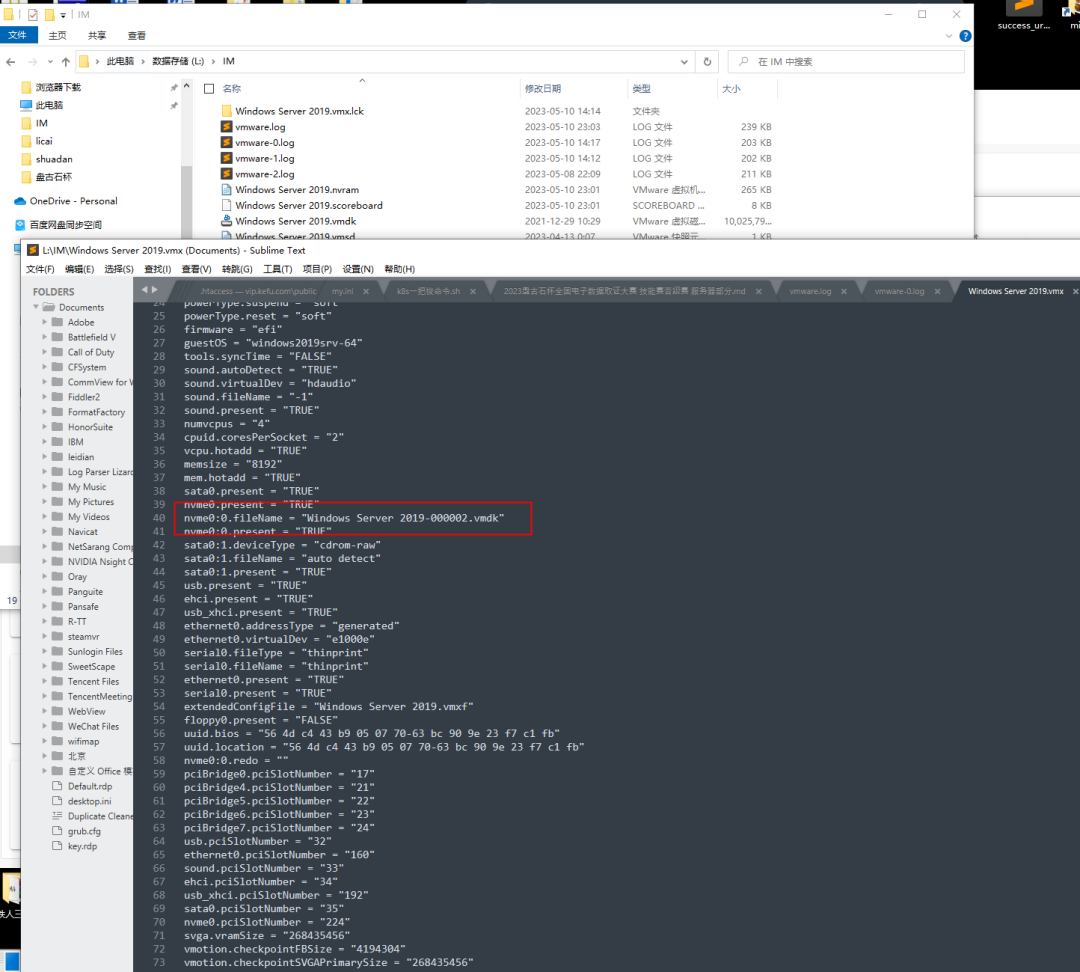
Task: Select the key.rdp file in sidebar
Action: 82,846
